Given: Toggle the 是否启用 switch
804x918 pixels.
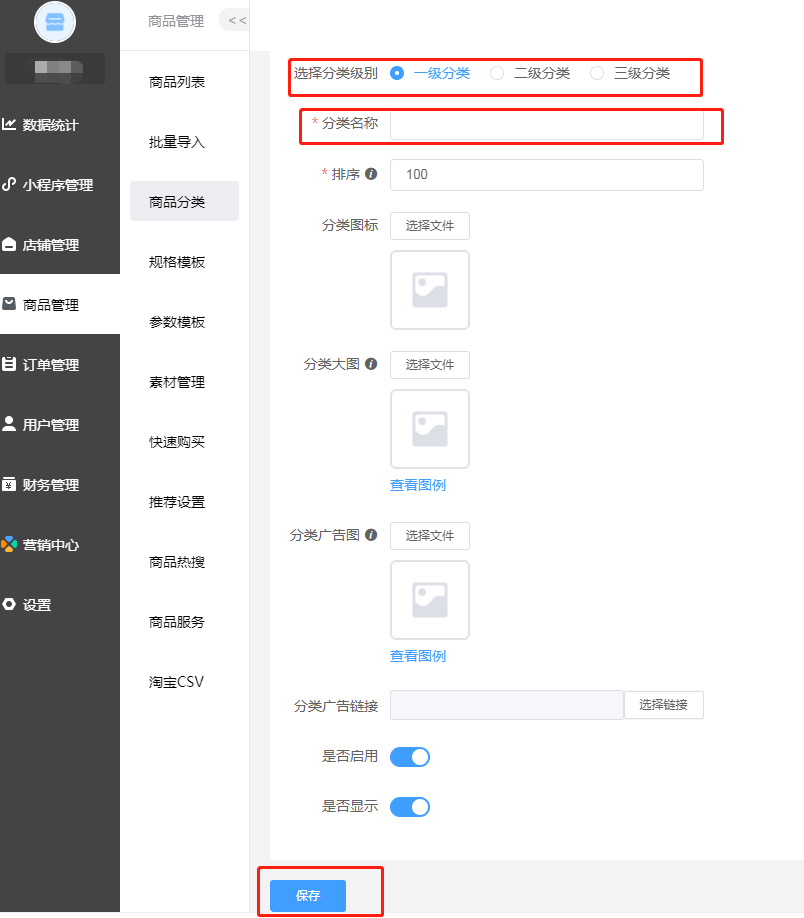Looking at the screenshot, I should point(410,757).
